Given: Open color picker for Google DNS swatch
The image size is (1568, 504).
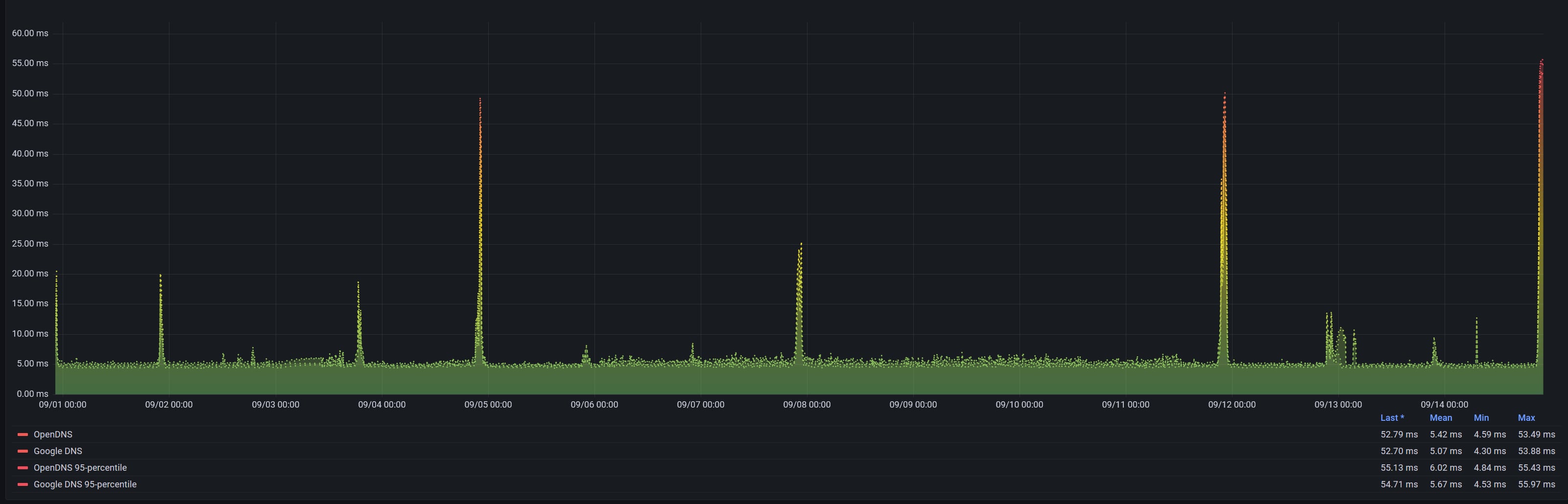Looking at the screenshot, I should pyautogui.click(x=23, y=451).
